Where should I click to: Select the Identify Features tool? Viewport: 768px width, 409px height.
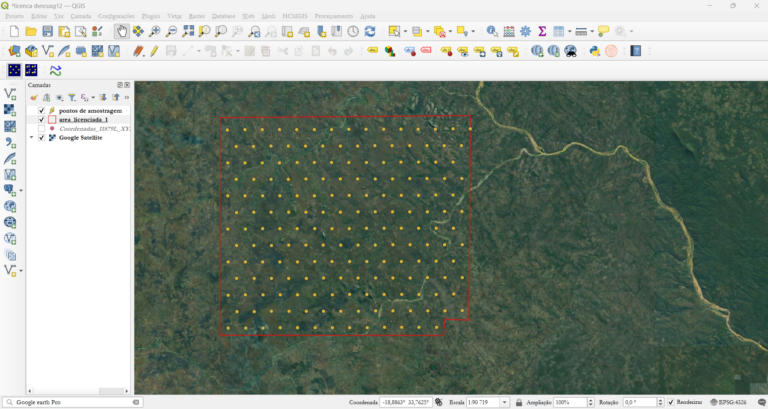pos(492,31)
